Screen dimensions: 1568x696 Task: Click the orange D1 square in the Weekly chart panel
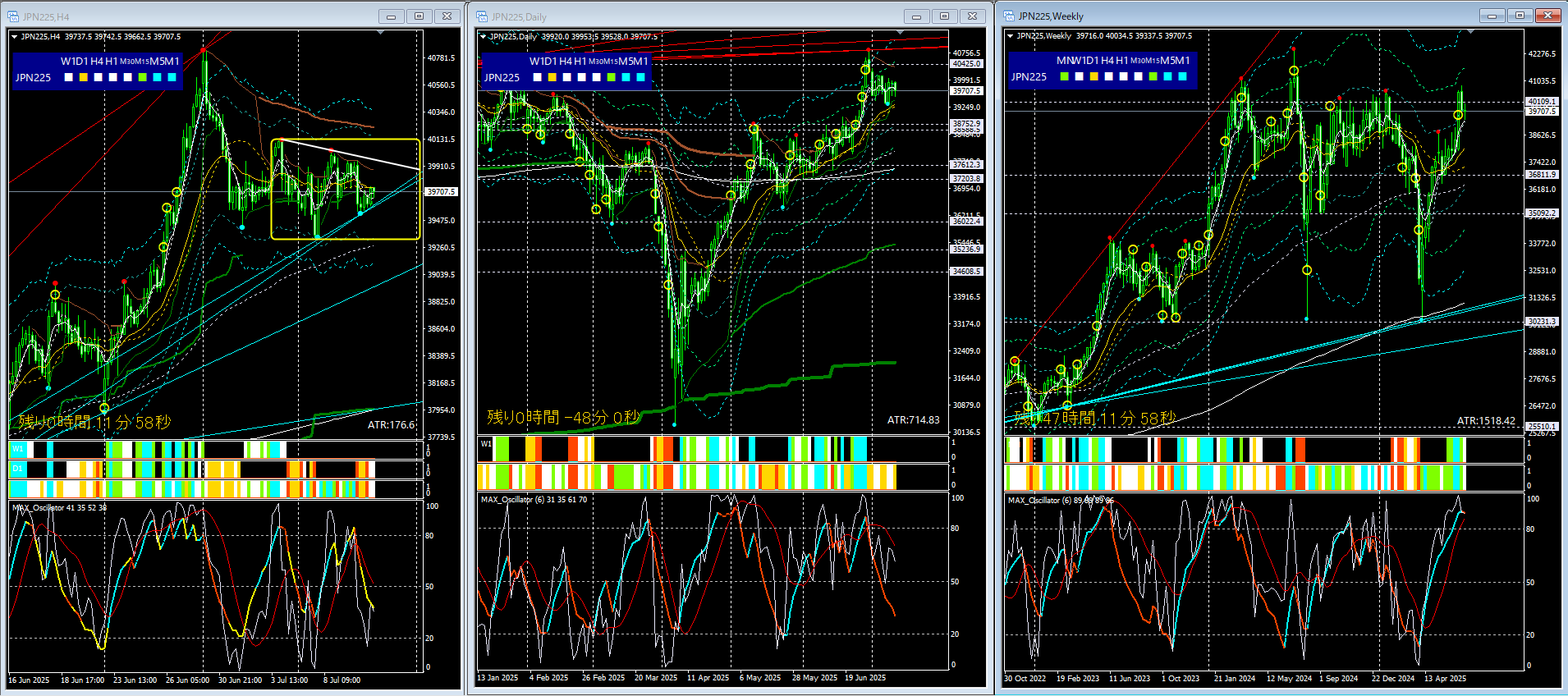[1094, 76]
